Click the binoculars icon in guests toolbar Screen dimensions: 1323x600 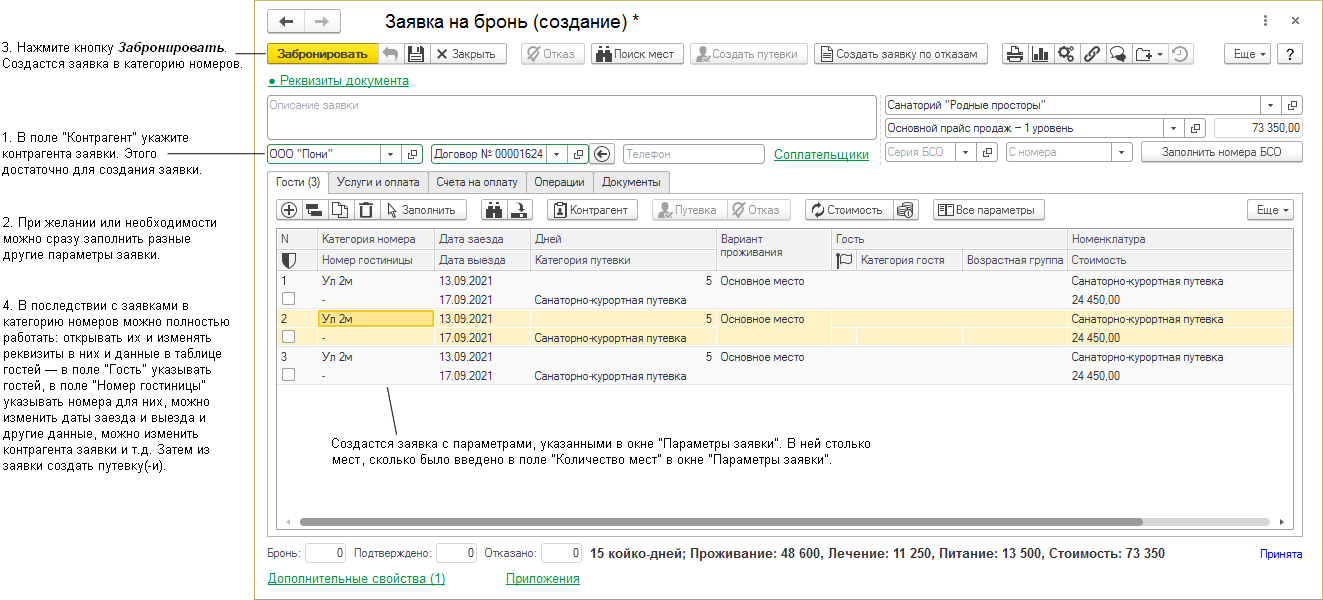pyautogui.click(x=494, y=210)
